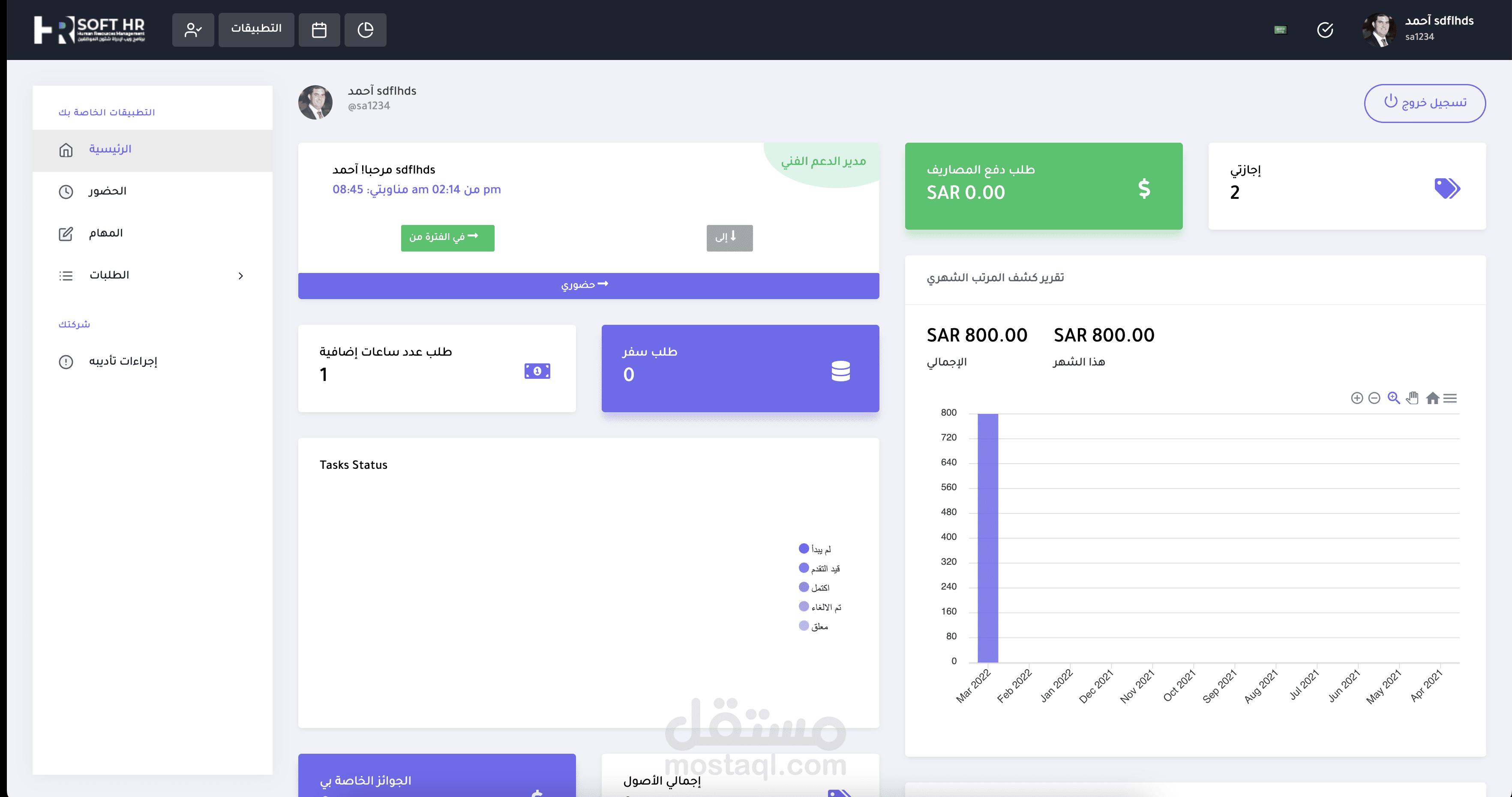Open the المهام sidebar menu item
Viewport: 1512px width, 797px height.
(x=106, y=234)
